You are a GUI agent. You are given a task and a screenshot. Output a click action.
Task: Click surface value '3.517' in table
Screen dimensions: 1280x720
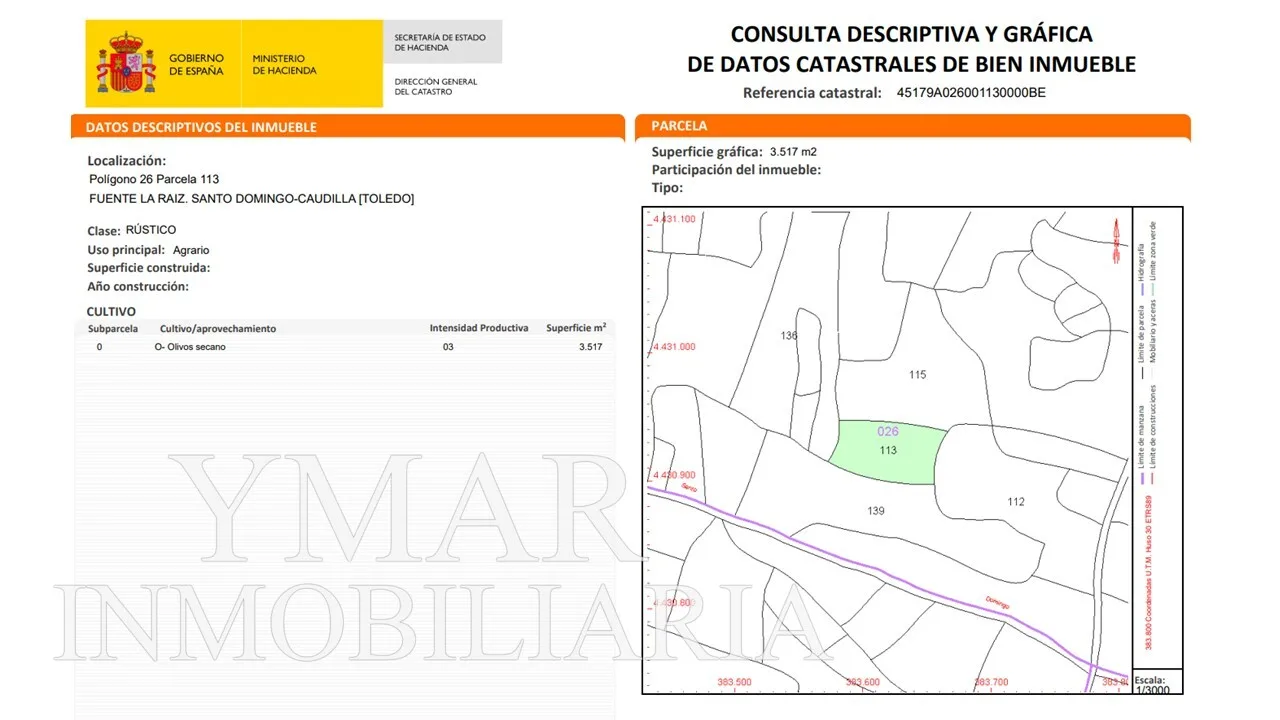pos(590,347)
